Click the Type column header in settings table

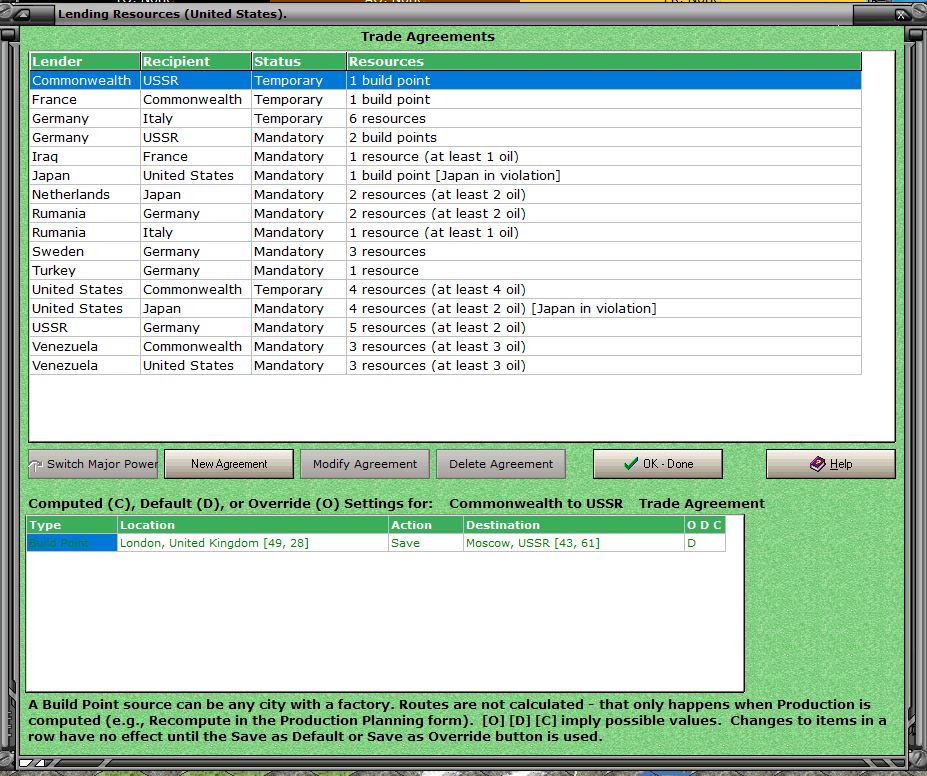click(x=72, y=525)
